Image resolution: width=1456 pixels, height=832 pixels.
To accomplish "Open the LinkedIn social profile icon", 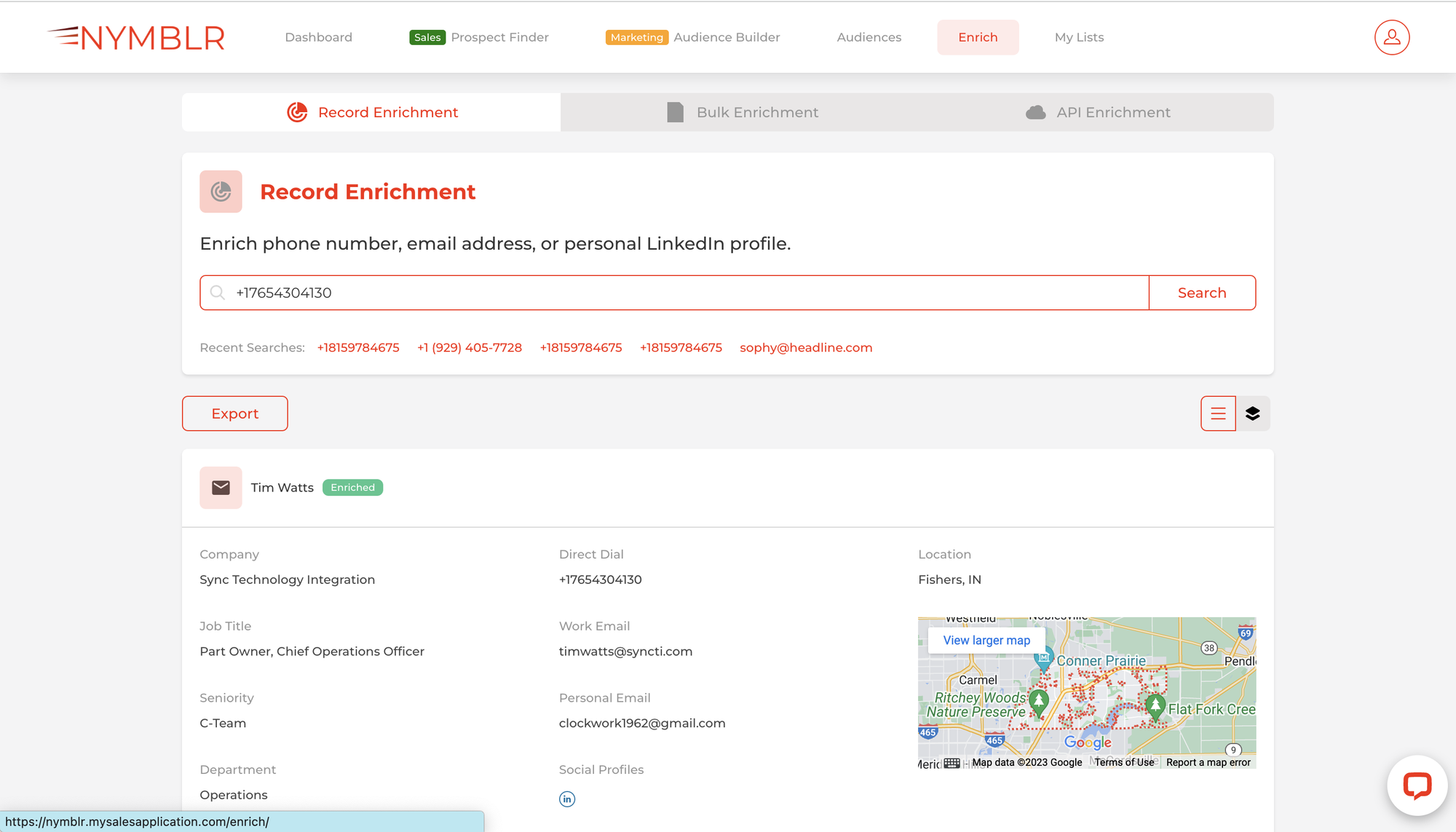I will [567, 799].
